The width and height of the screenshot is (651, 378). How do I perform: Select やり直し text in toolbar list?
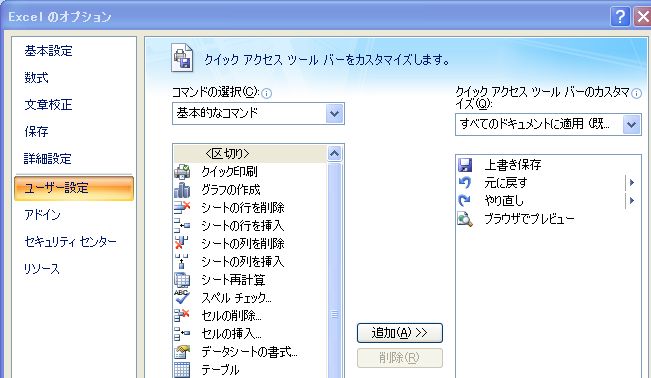pos(504,201)
